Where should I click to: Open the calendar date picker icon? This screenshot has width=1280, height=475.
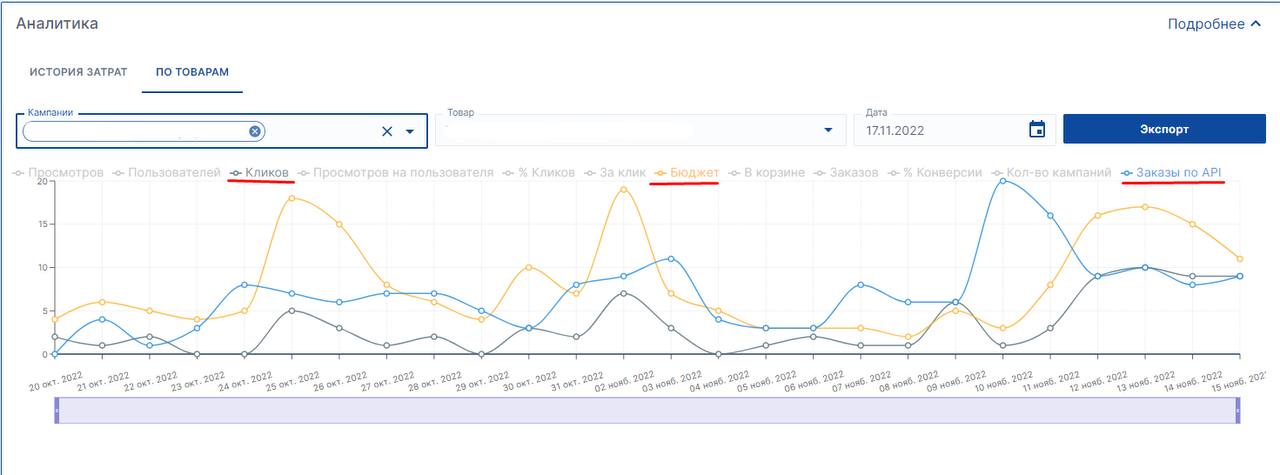click(x=1037, y=130)
